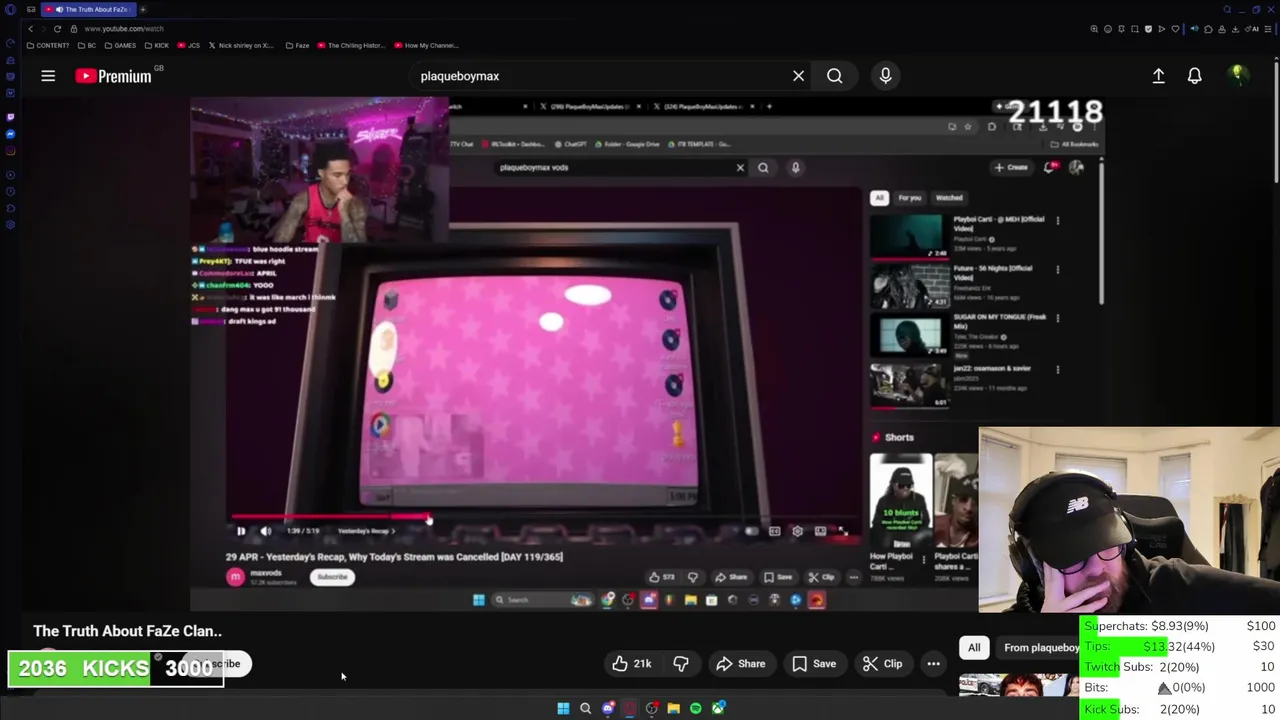
Task: Click the site padlock icon in the address bar
Action: click(x=75, y=29)
